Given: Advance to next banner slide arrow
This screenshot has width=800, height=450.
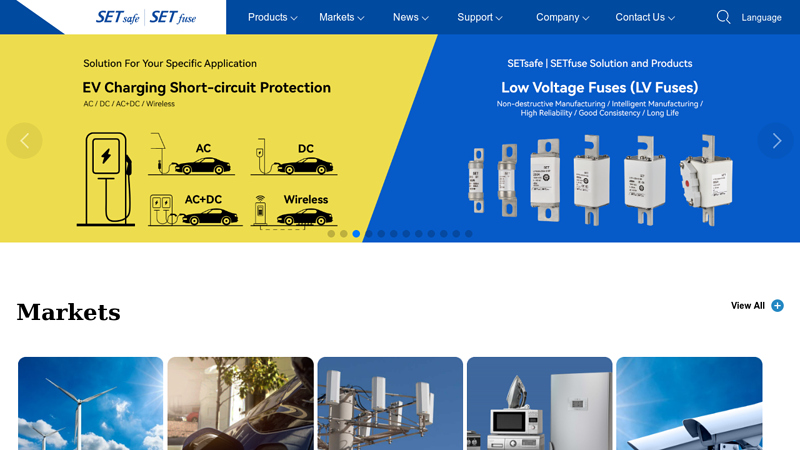Looking at the screenshot, I should pyautogui.click(x=776, y=141).
